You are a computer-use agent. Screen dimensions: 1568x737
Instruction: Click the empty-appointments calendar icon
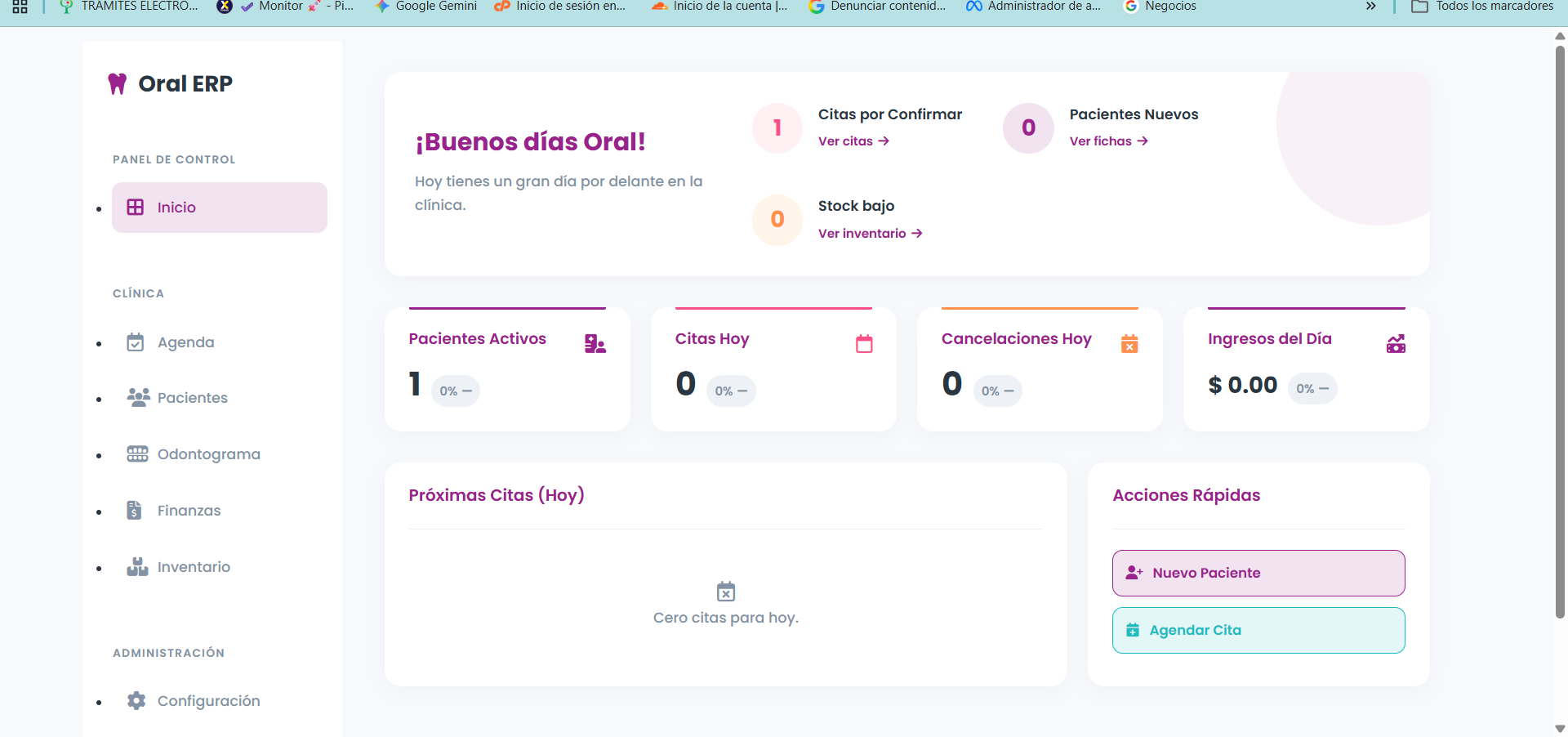(x=726, y=592)
